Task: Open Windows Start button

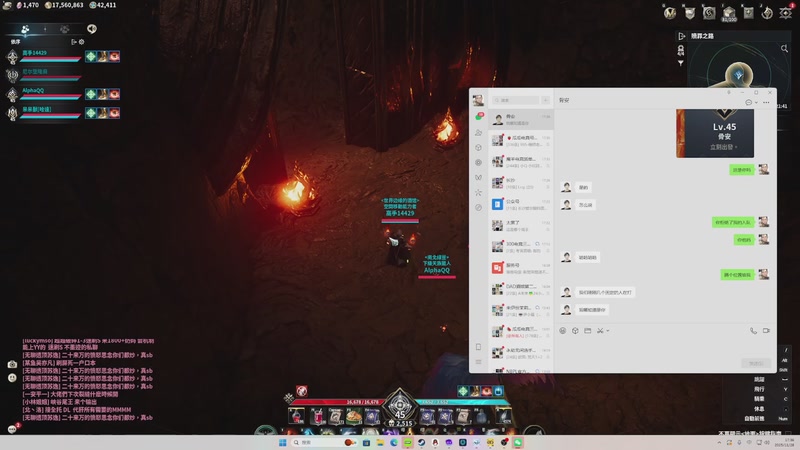Action: [283, 442]
